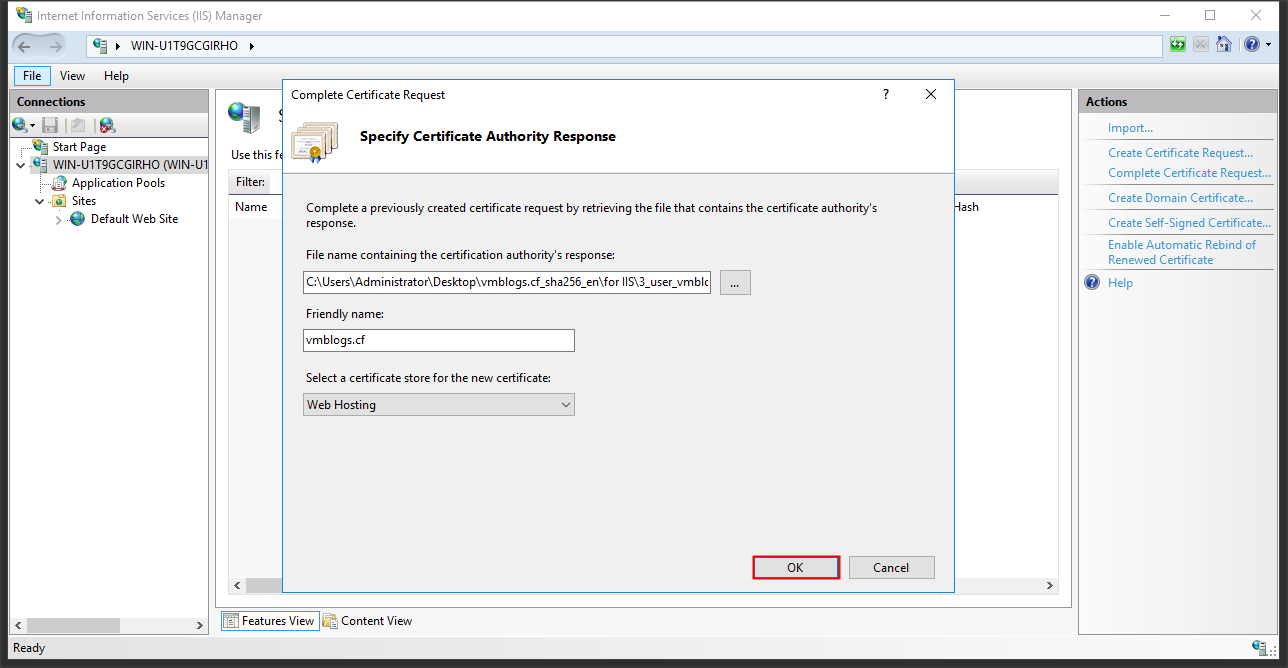Click the browse button with ellipsis
Screen dimensions: 1288x668
pos(734,283)
